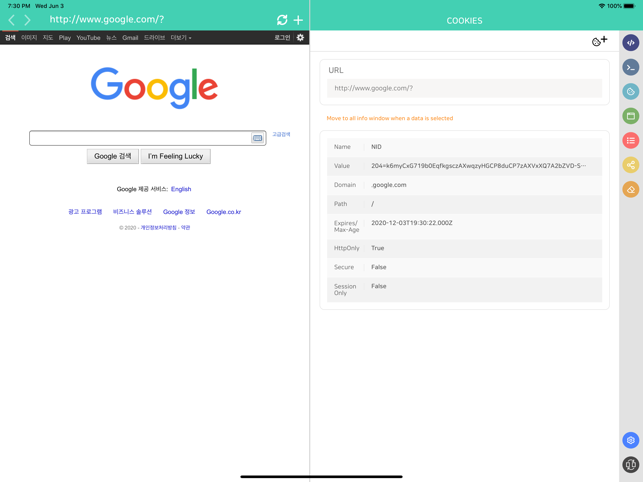Open the console terminal icon in sidebar
Screen dimensions: 643x482
[631, 67]
